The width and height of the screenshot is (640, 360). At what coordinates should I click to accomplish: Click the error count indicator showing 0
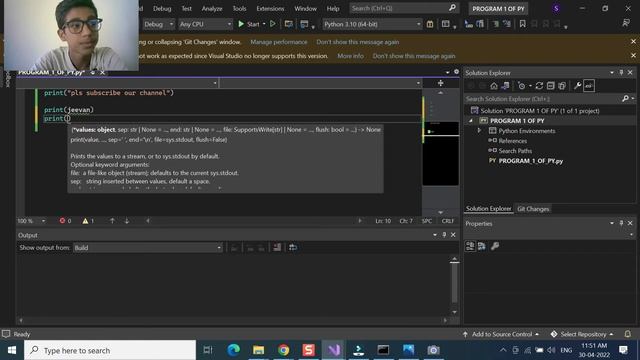pyautogui.click(x=65, y=221)
